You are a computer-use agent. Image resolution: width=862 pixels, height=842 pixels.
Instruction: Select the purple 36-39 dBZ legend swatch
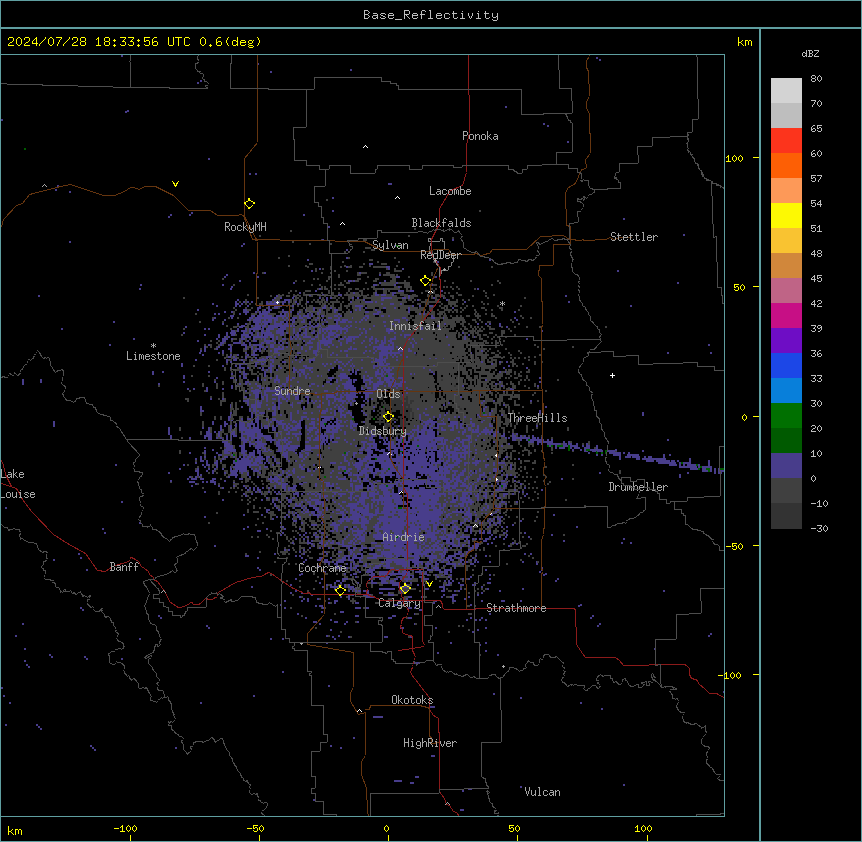point(786,341)
